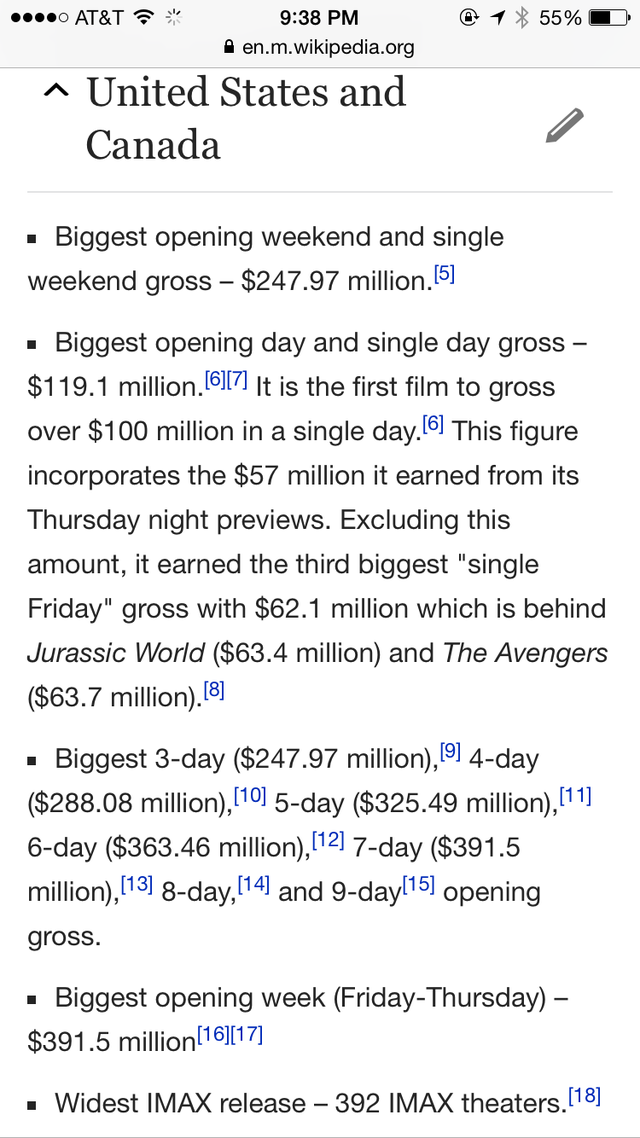
Task: Tap the Bluetooth status icon
Action: coord(521,18)
